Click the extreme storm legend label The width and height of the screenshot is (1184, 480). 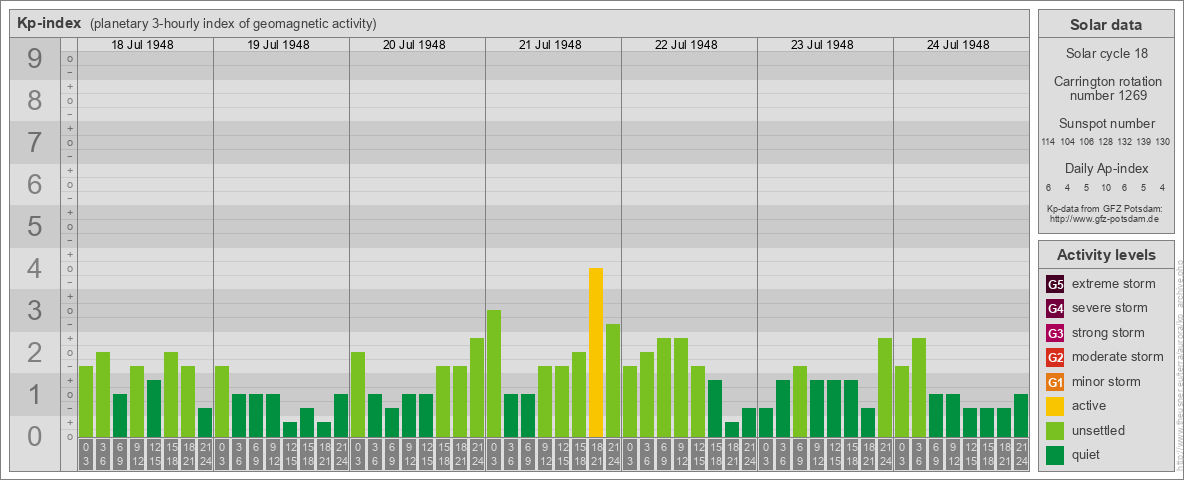point(1114,284)
